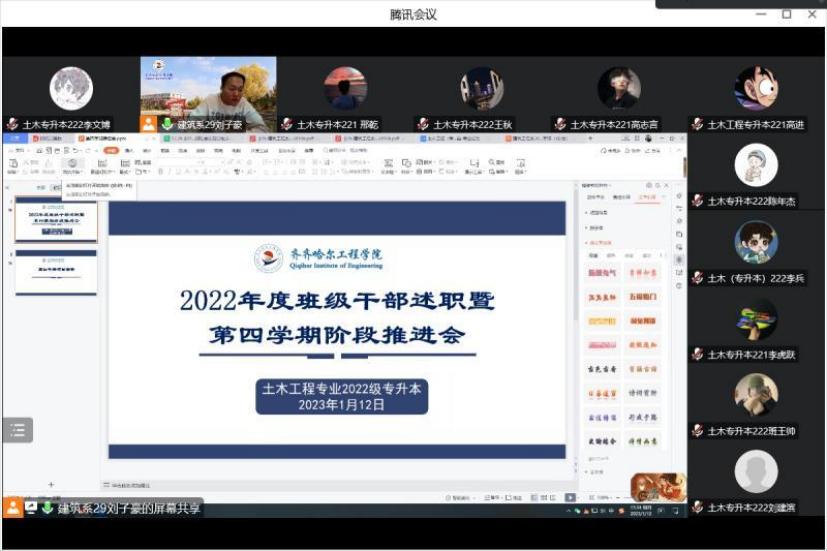Screen dimensions: 827x551
Task: Click the add-slide plus icon below thumbnails
Action: click(x=51, y=485)
